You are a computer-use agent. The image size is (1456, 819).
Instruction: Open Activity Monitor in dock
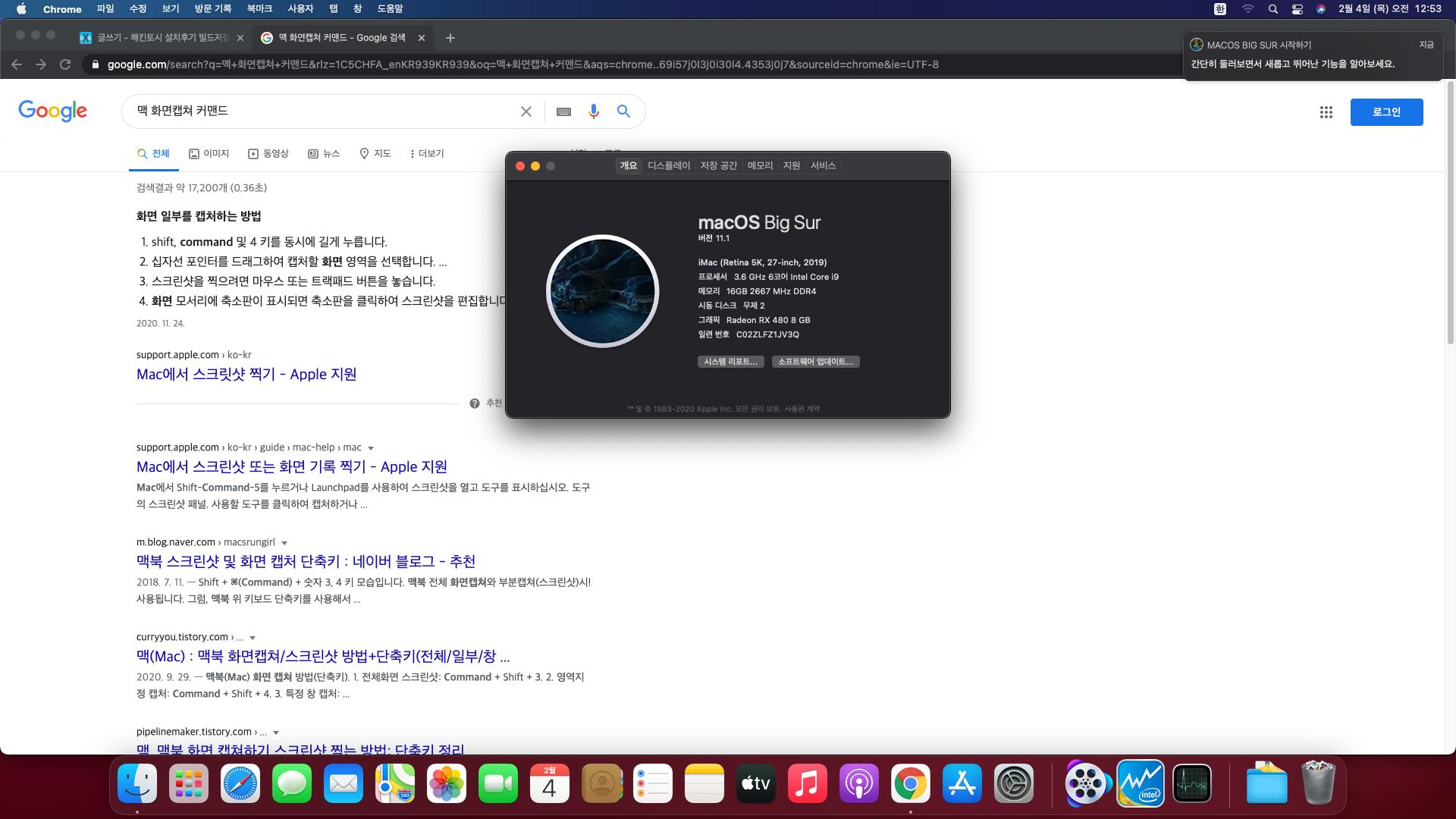tap(1192, 783)
